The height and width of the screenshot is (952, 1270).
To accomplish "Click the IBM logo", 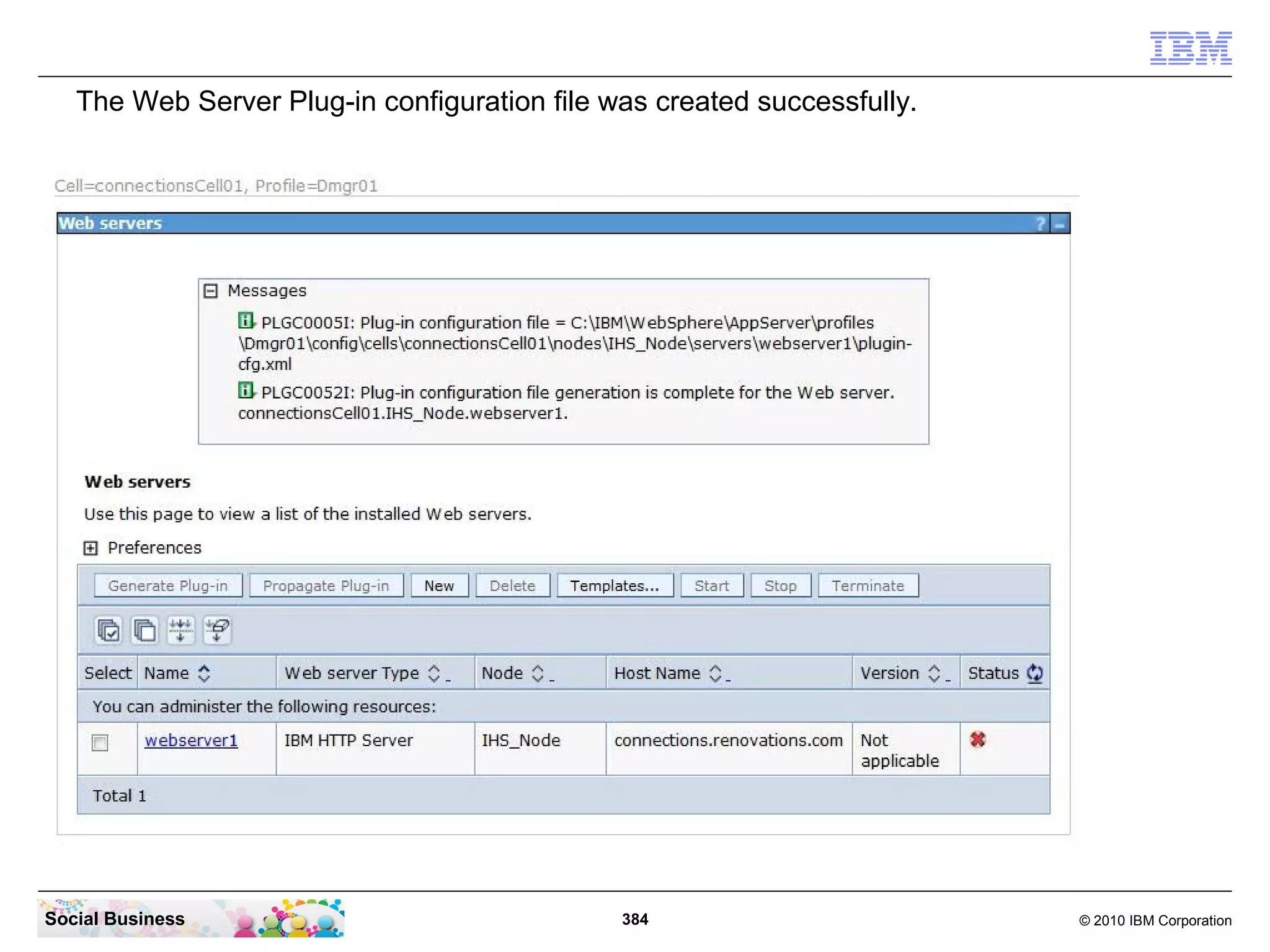I will [1191, 48].
